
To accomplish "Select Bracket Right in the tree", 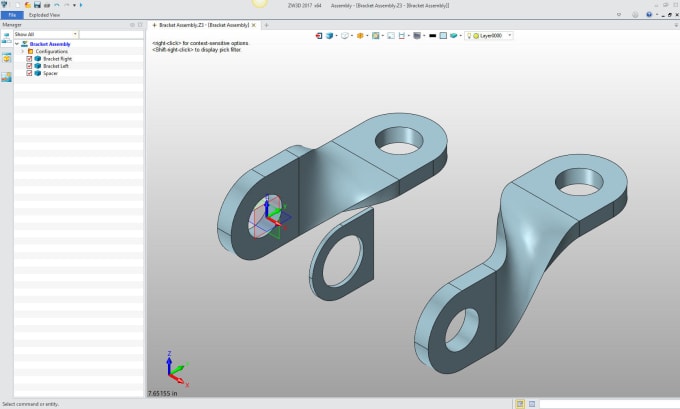I will [x=57, y=59].
